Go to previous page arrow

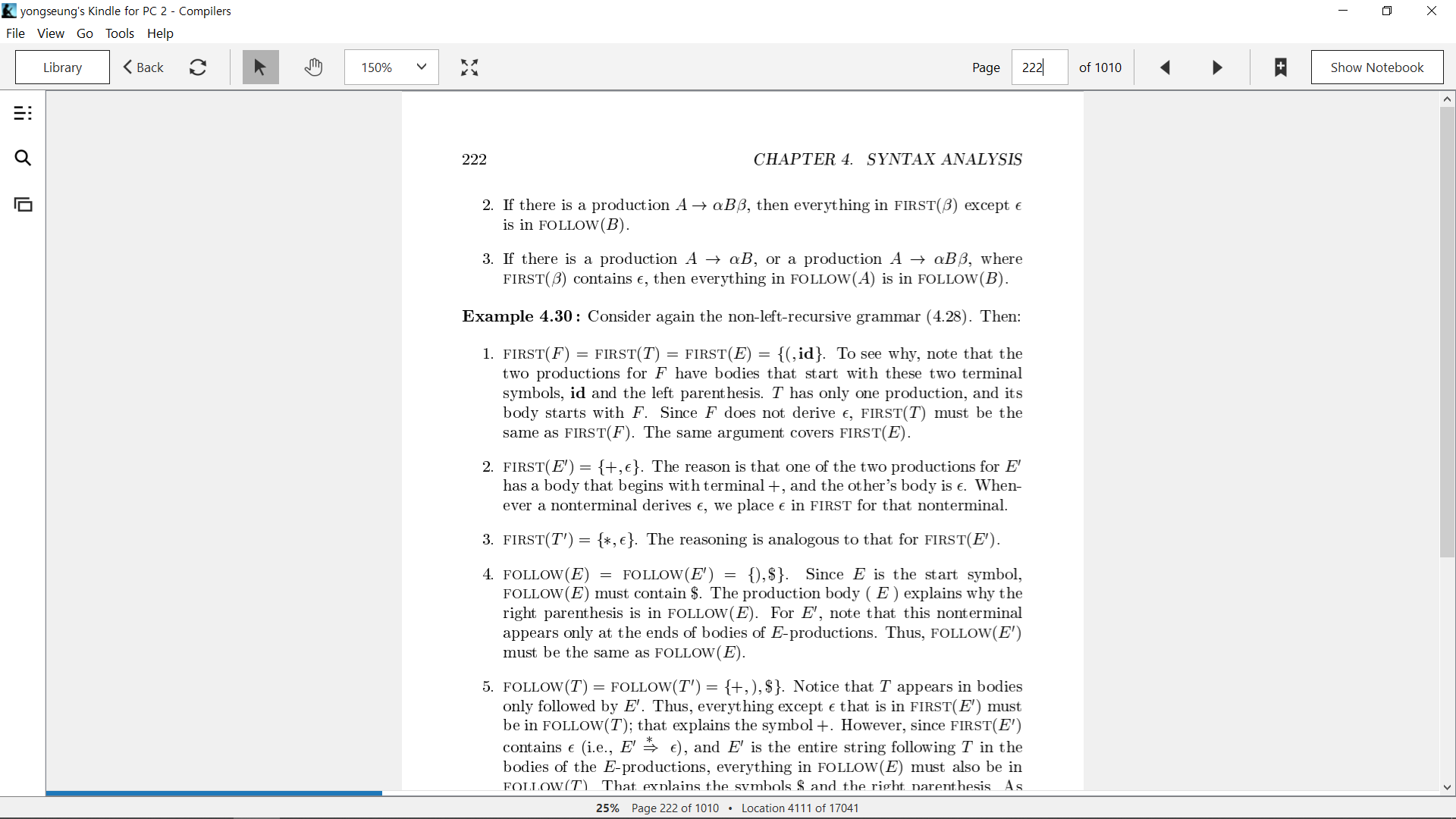1166,67
